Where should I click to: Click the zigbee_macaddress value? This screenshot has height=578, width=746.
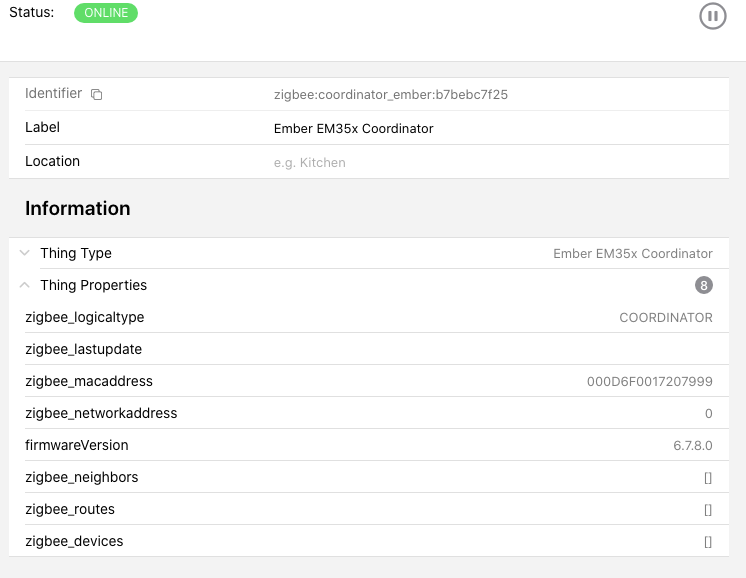pos(649,382)
